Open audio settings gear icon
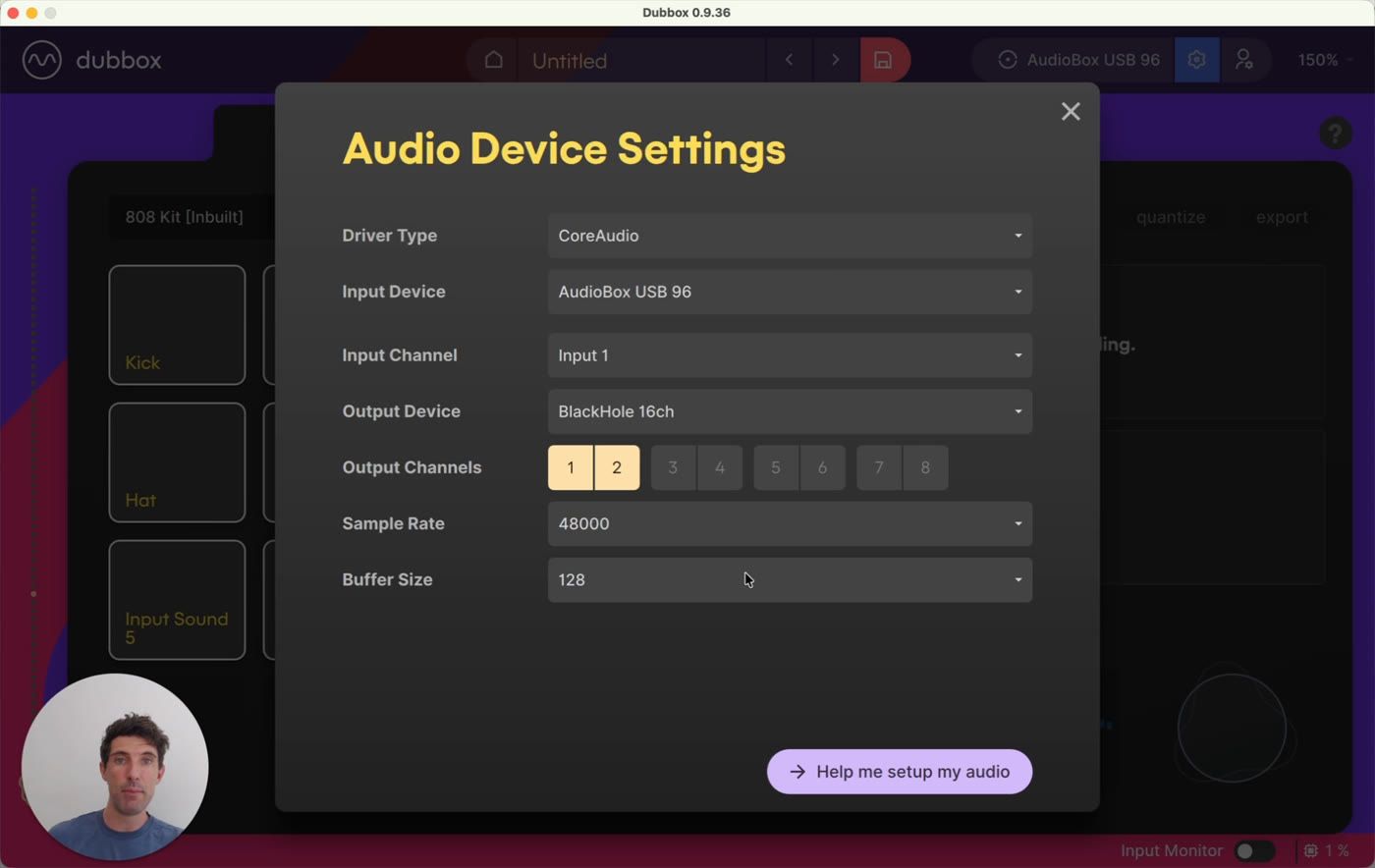Screen dimensions: 1375x868 click(1196, 60)
